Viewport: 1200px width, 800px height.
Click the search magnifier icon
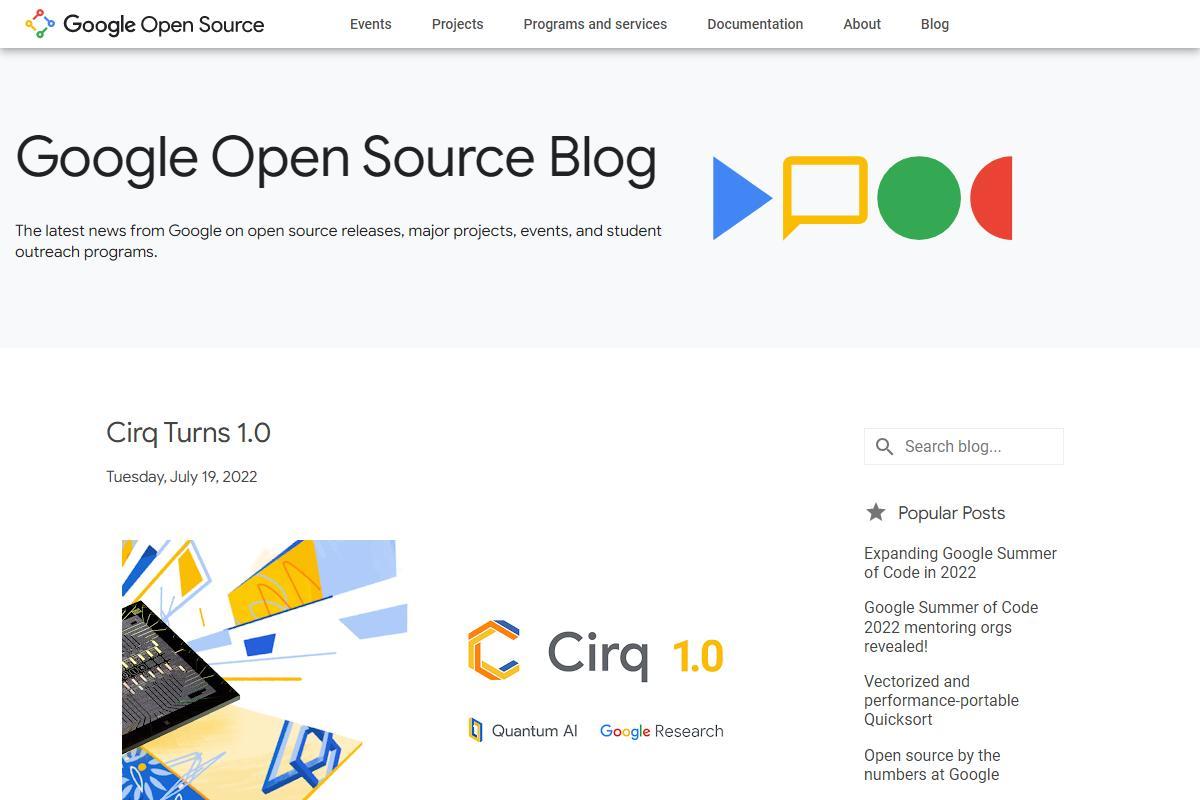click(884, 447)
